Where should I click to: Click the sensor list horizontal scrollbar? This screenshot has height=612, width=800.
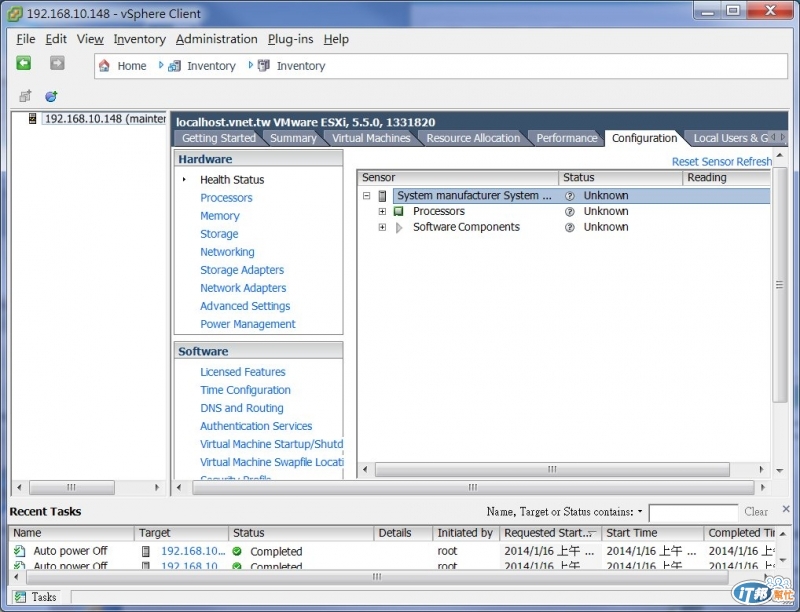552,469
